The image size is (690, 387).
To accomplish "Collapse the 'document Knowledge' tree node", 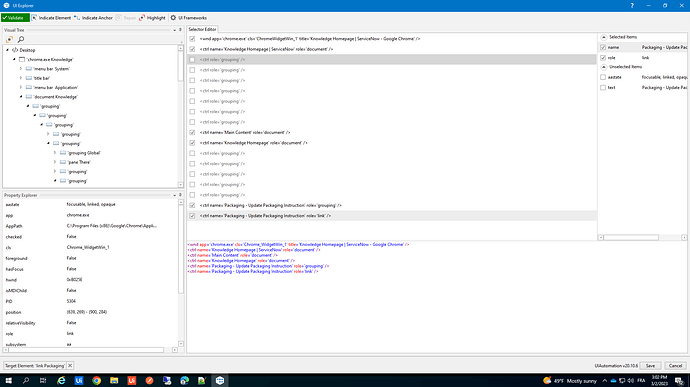I will (21, 97).
